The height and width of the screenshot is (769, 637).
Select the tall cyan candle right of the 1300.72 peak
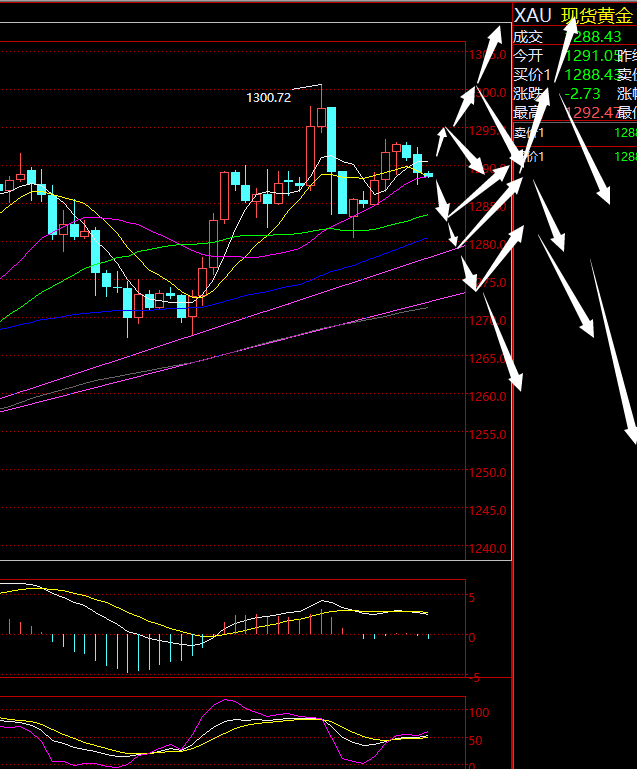[x=331, y=139]
